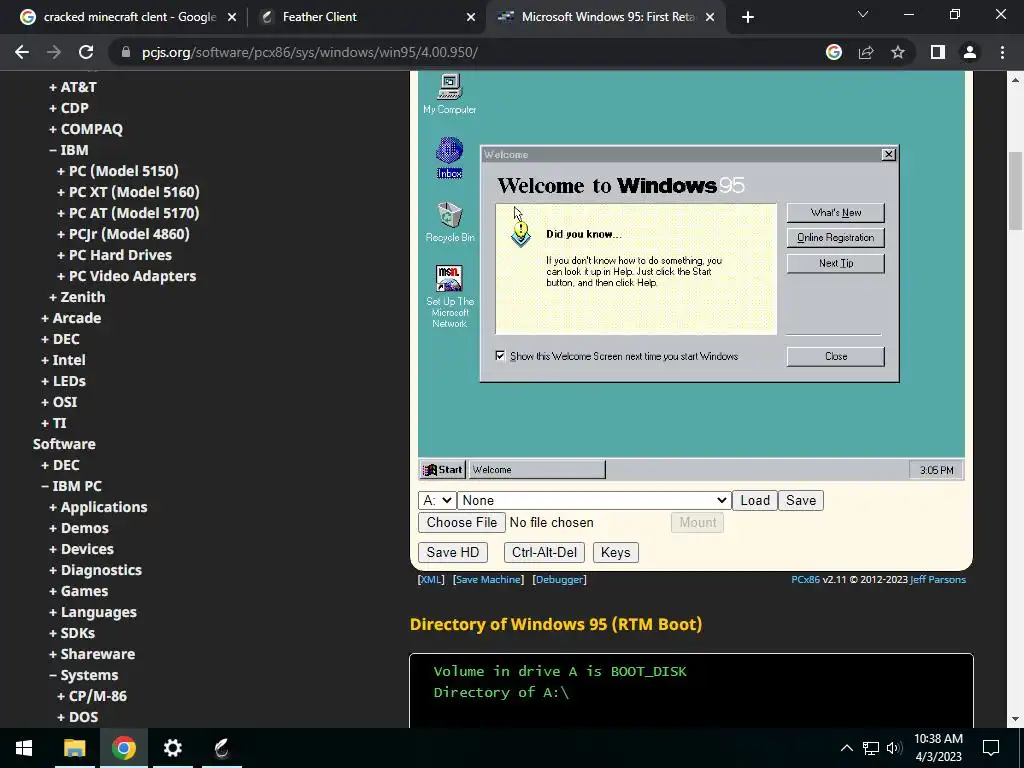The height and width of the screenshot is (768, 1024).
Task: Click Welcome taskbar item in Windows 95
Action: pyautogui.click(x=537, y=470)
